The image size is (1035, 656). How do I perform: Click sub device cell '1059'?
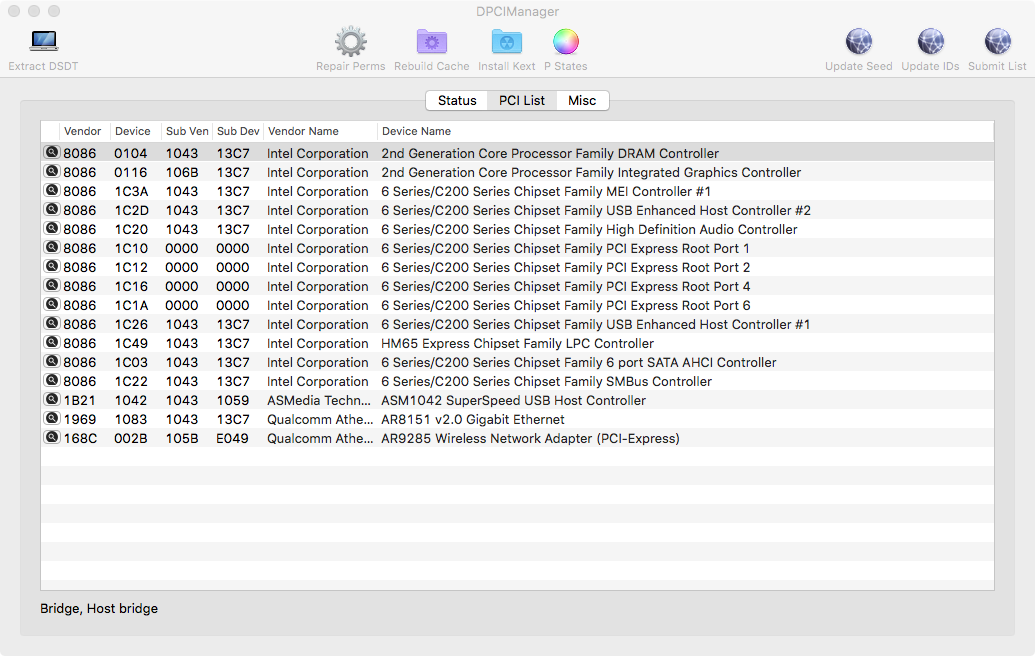pyautogui.click(x=233, y=401)
